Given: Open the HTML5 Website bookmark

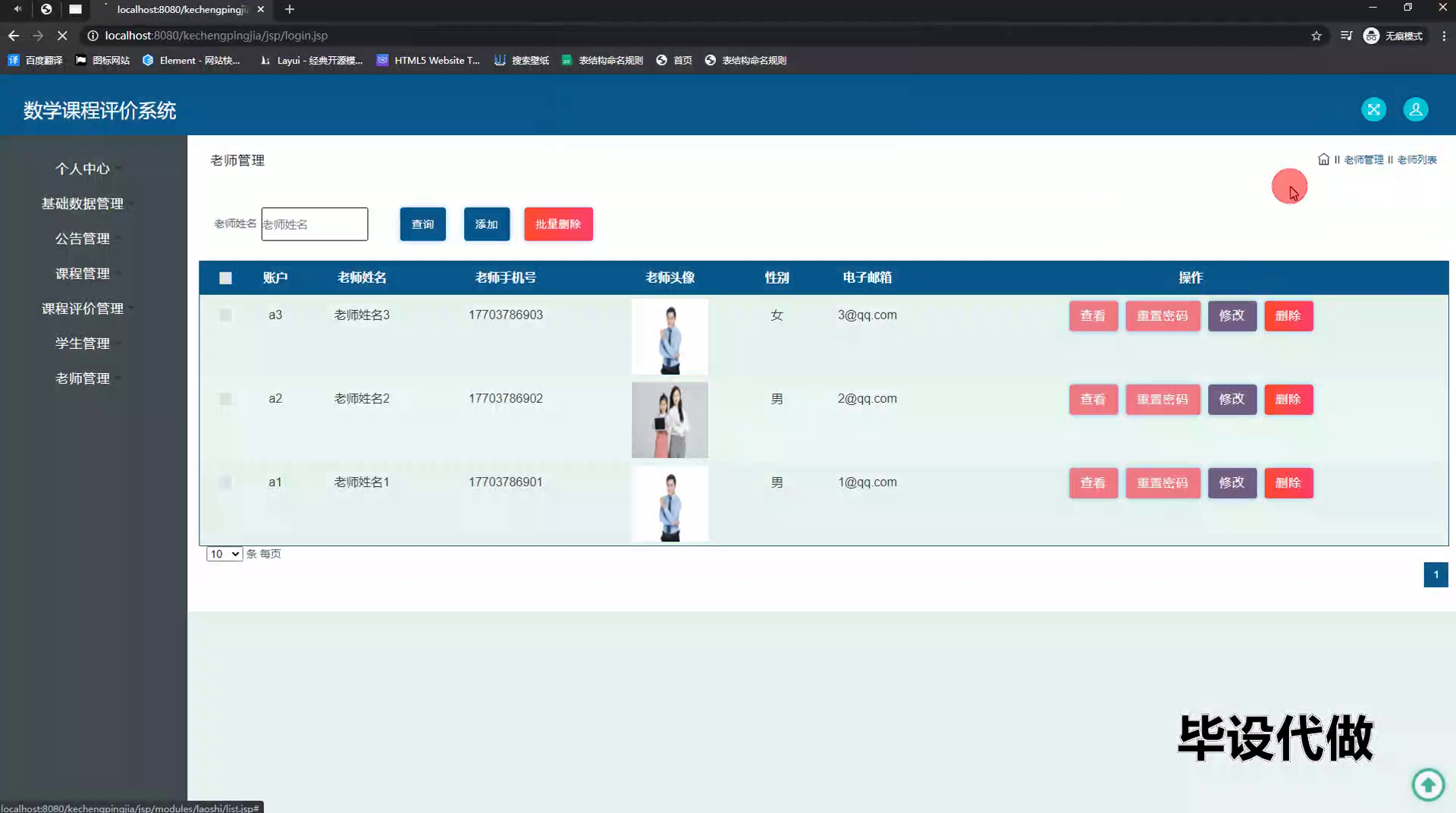Looking at the screenshot, I should [428, 60].
